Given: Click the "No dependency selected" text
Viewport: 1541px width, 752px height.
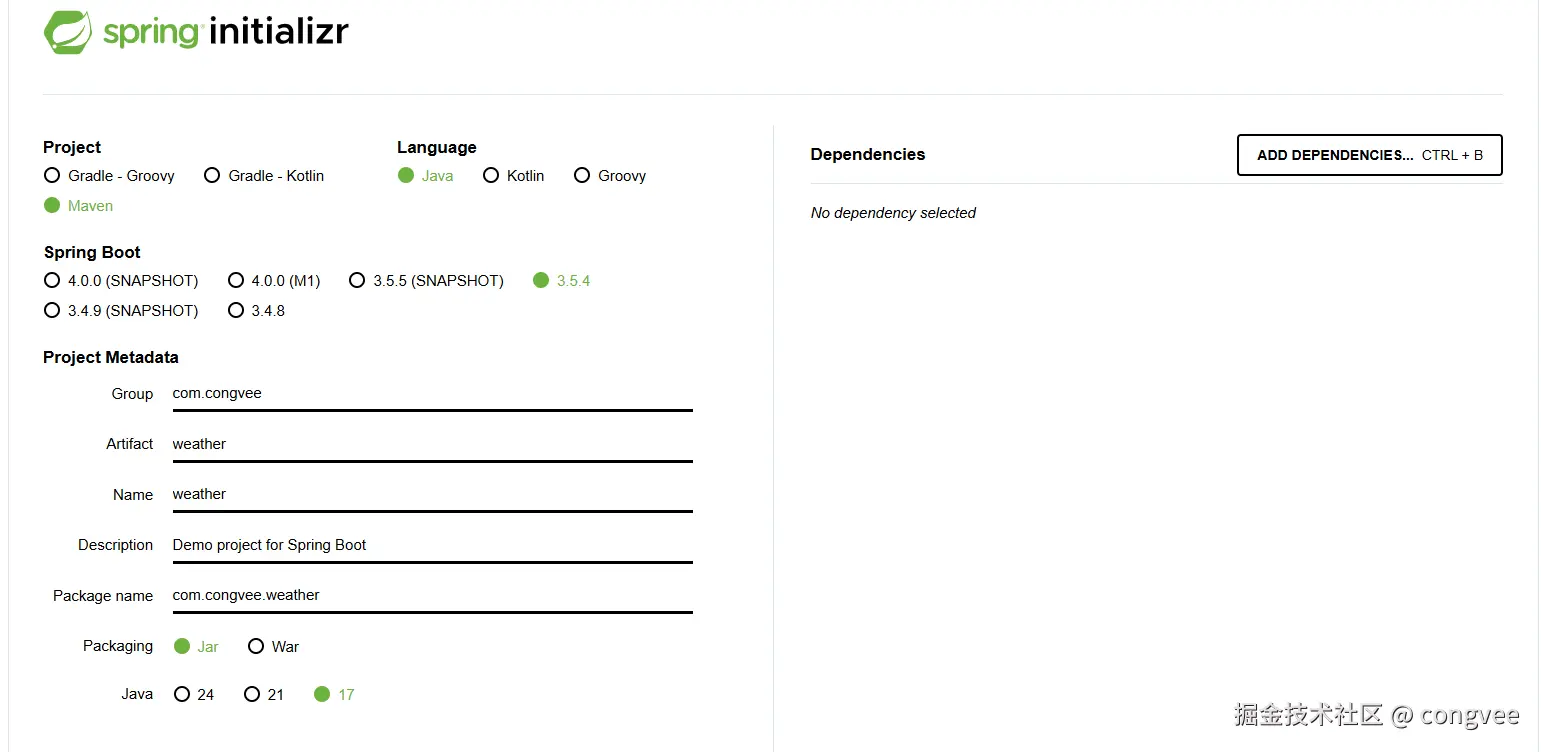Looking at the screenshot, I should point(893,213).
